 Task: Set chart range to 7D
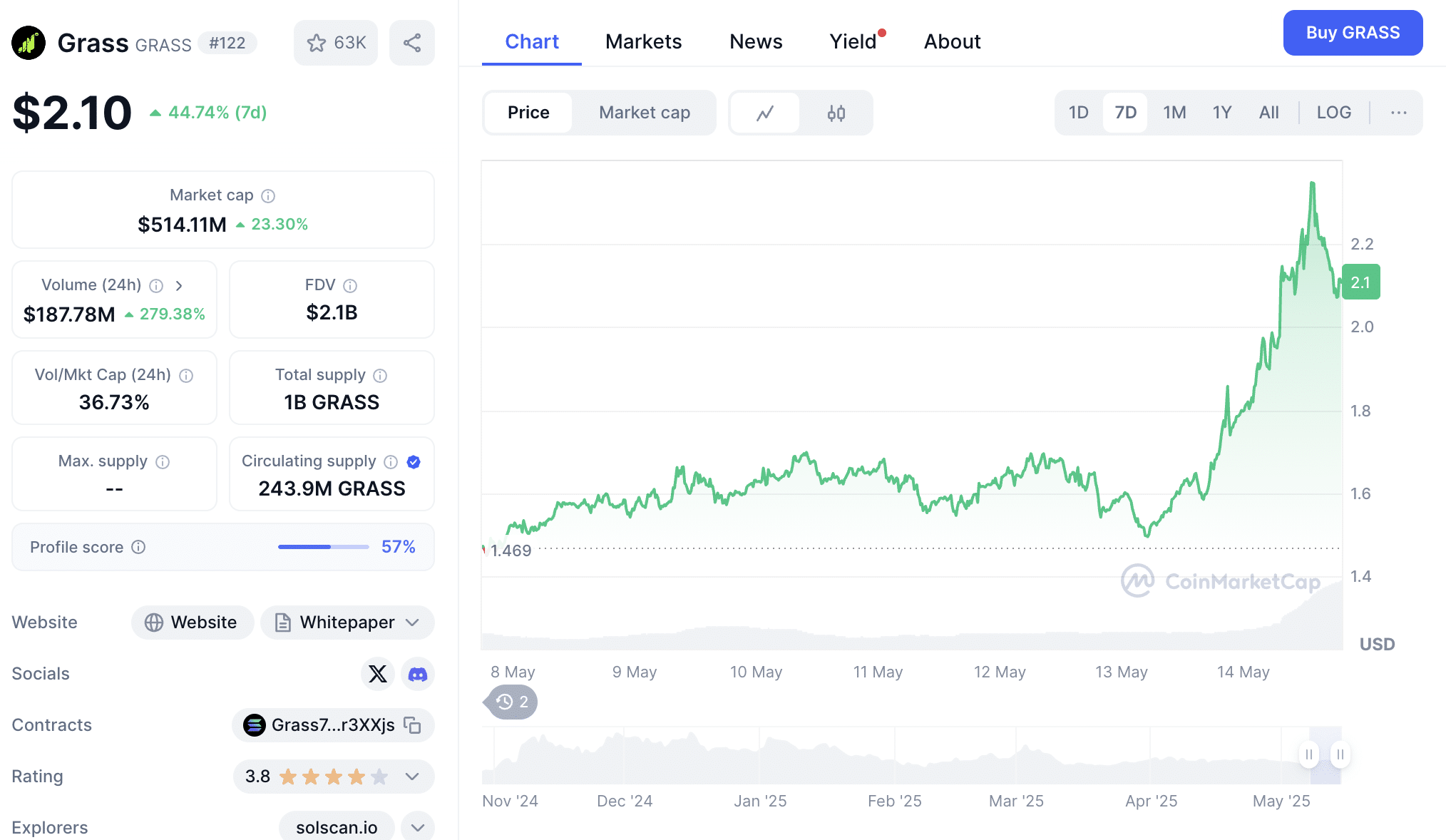(x=1126, y=113)
